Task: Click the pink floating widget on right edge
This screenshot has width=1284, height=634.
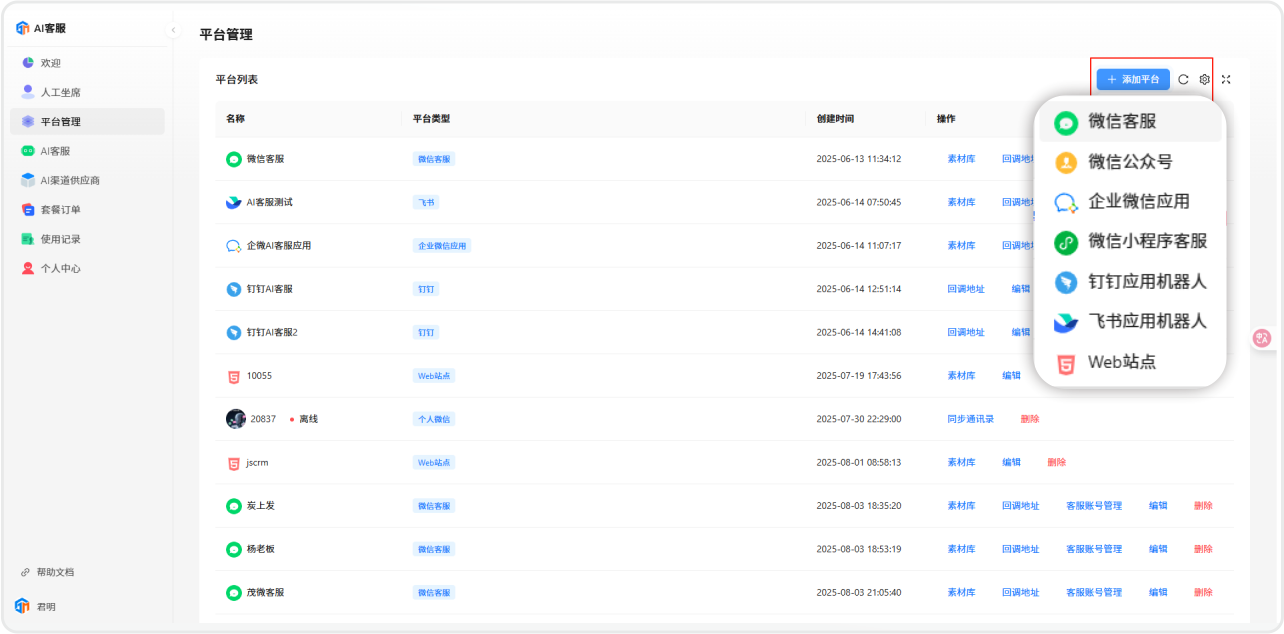Action: pyautogui.click(x=1262, y=339)
